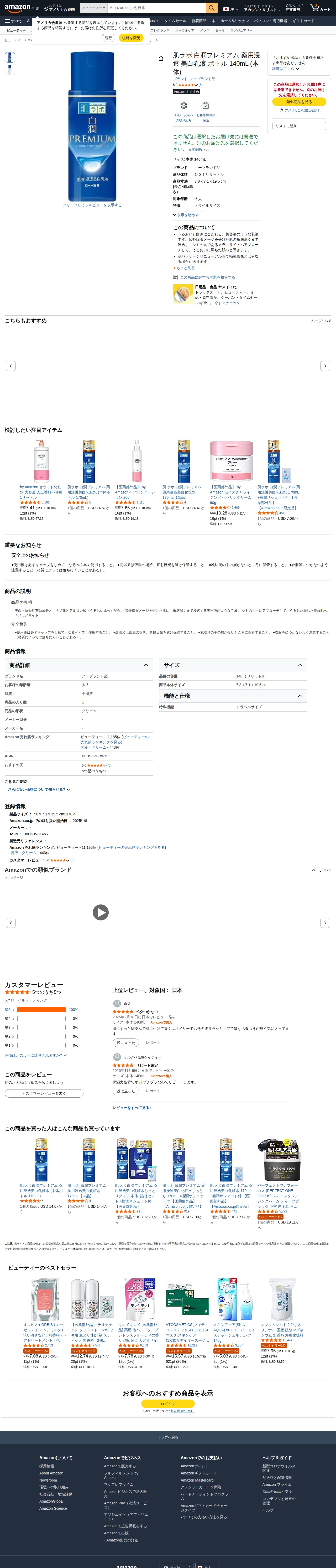Screen dimensions: 336x1568
Task: Click the Amazon.co.jp search input field
Action: pyautogui.click(x=157, y=8)
